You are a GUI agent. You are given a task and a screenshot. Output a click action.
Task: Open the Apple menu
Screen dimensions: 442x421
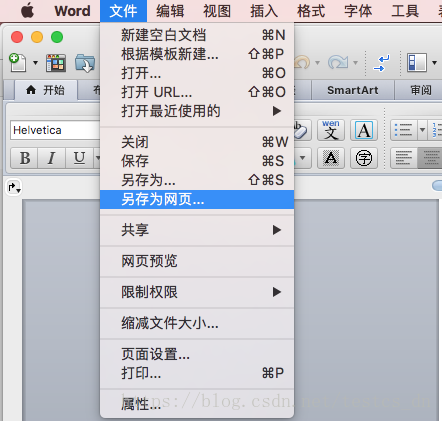27,11
